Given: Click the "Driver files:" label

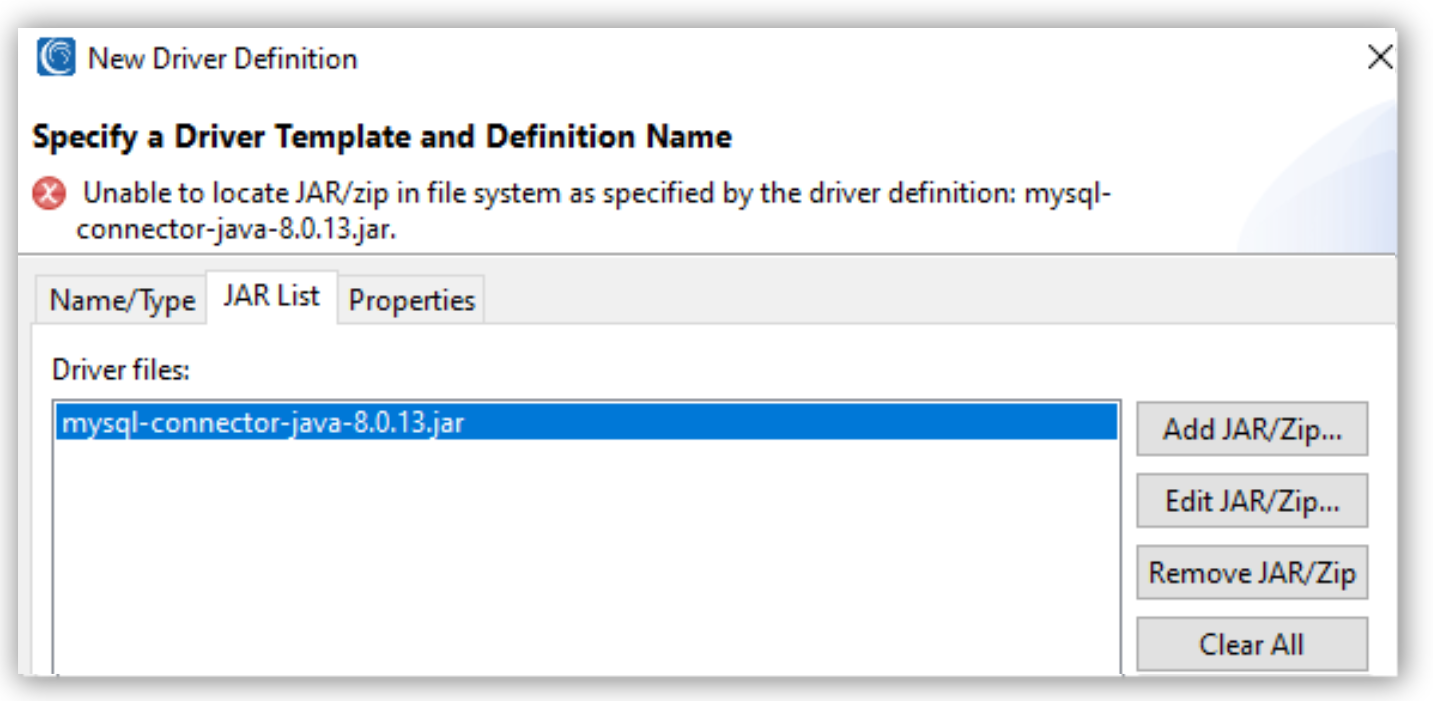Looking at the screenshot, I should [121, 370].
